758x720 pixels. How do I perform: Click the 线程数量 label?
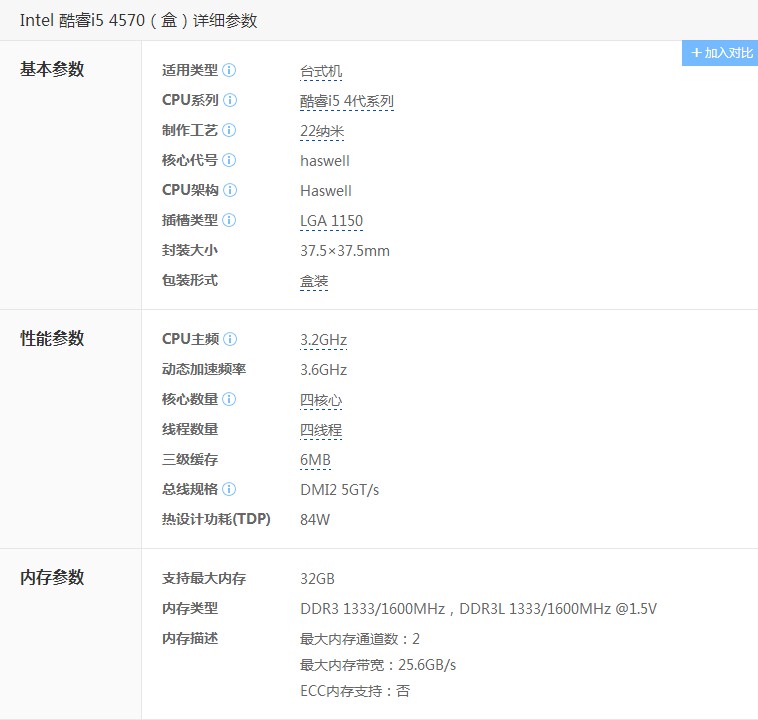[190, 429]
